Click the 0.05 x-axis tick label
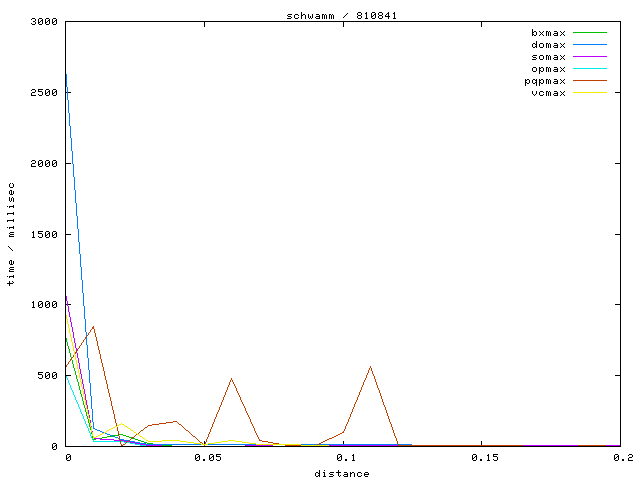The image size is (640, 480). [207, 457]
